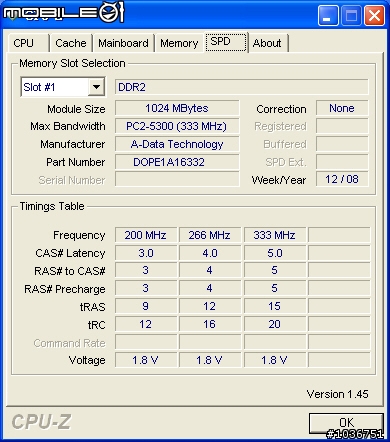
Task: Click the A-Data Technology manufacturer value
Action: point(177,144)
